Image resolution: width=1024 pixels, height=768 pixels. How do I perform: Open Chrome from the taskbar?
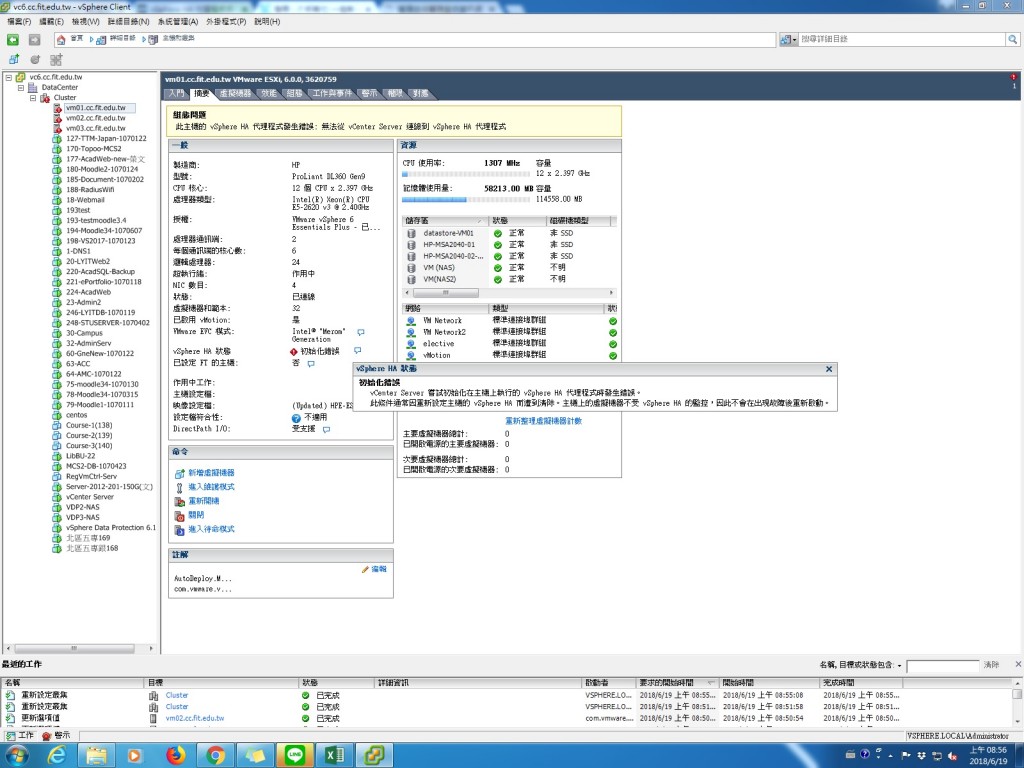tap(215, 756)
